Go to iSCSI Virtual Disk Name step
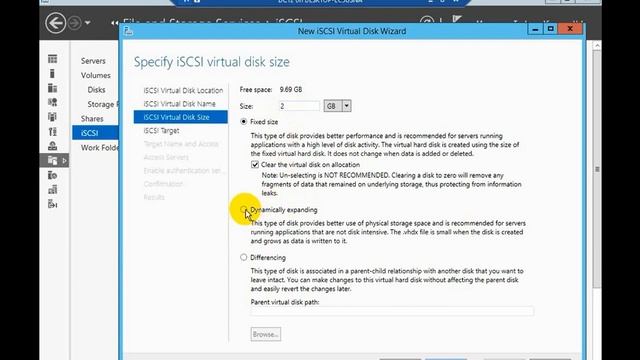The height and width of the screenshot is (360, 640). pyautogui.click(x=180, y=104)
